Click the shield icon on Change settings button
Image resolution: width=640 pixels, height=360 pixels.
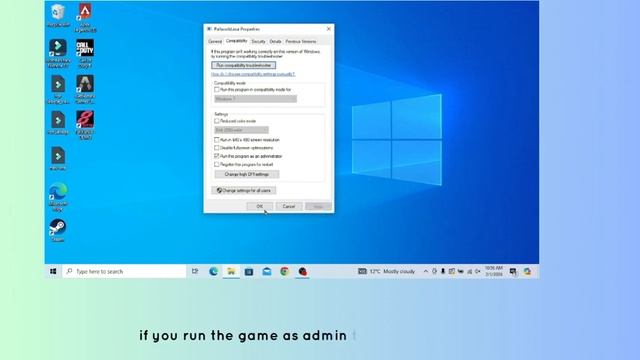pos(219,191)
